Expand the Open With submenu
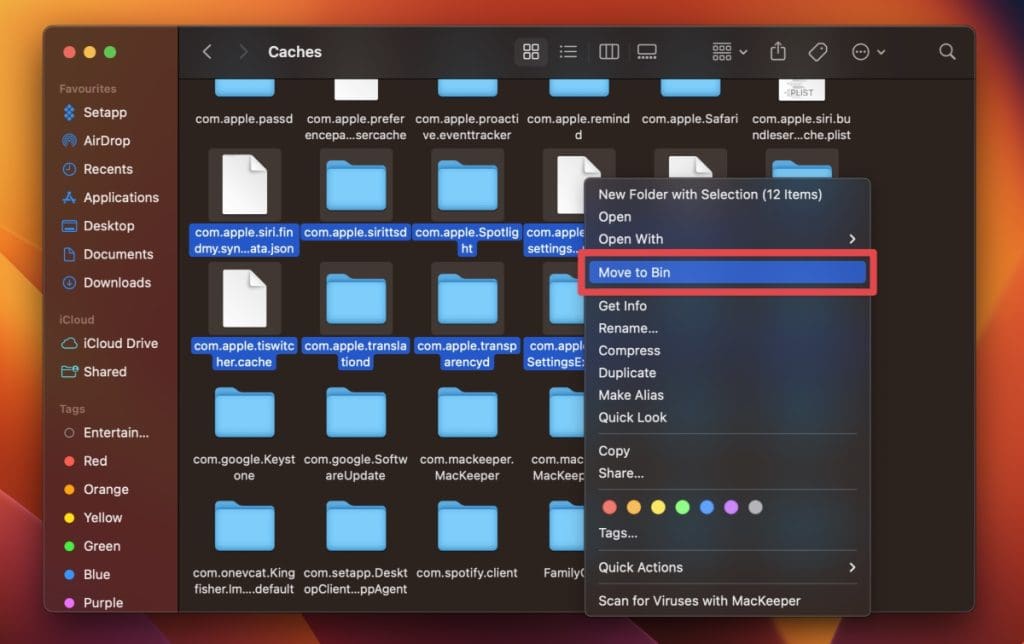 click(726, 239)
